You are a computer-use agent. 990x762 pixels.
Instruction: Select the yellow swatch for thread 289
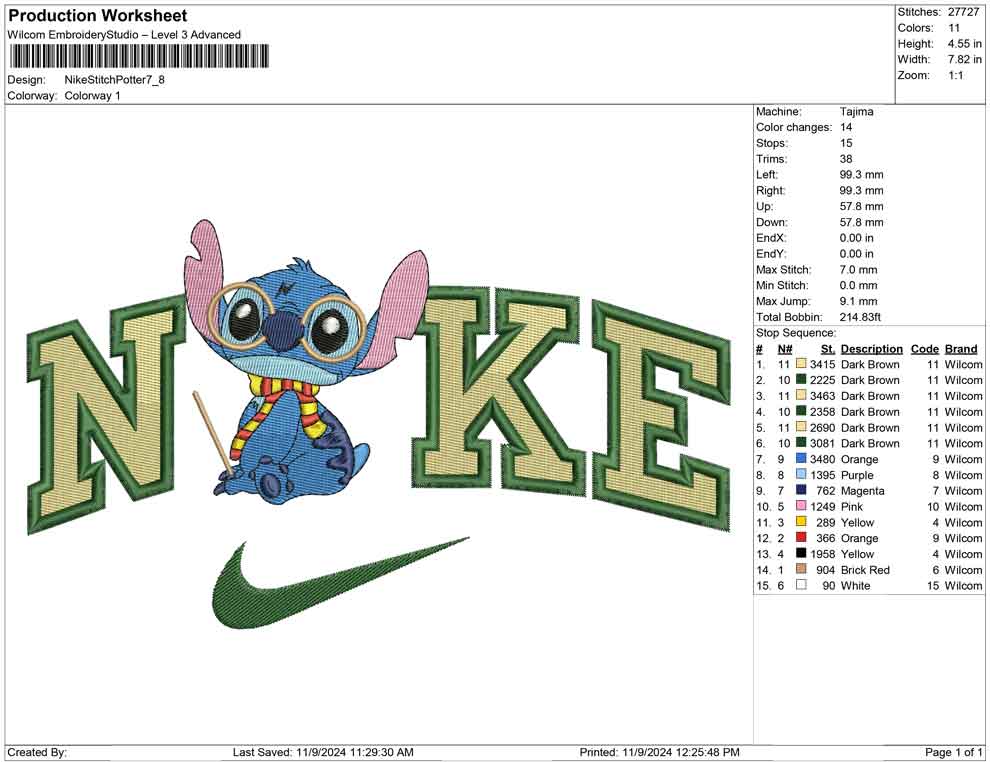(801, 521)
